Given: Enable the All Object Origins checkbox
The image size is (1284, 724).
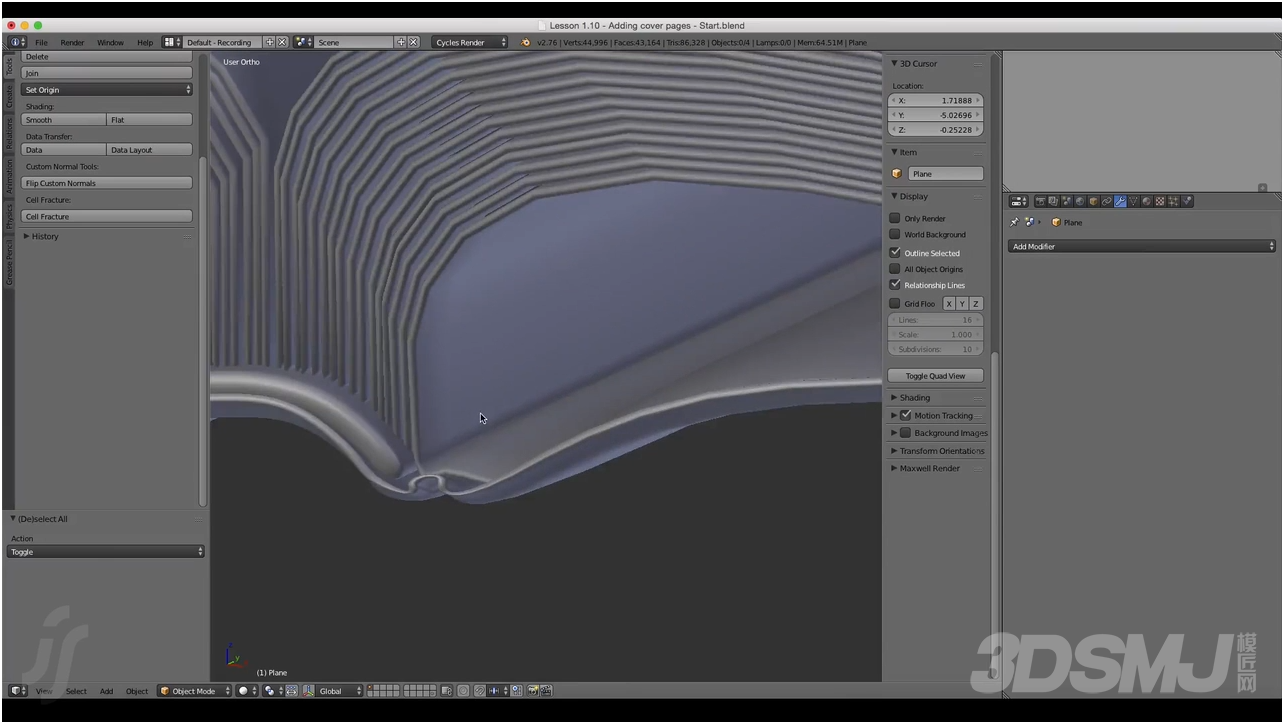Looking at the screenshot, I should click(895, 268).
